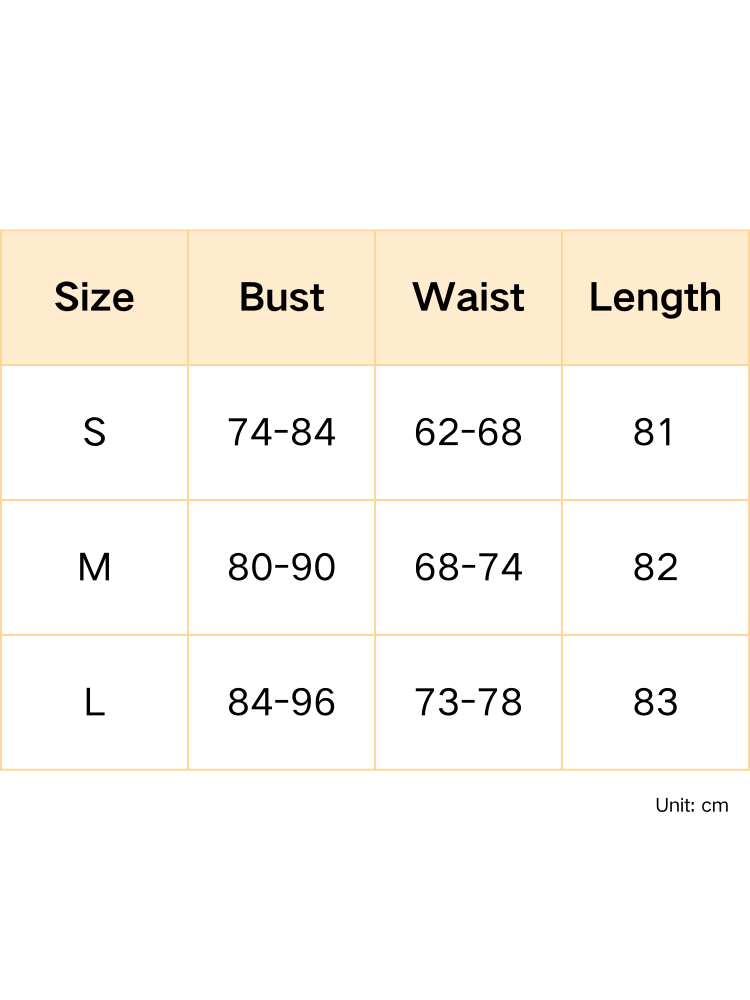
Task: Click bust value 80-90
Action: [x=282, y=568]
